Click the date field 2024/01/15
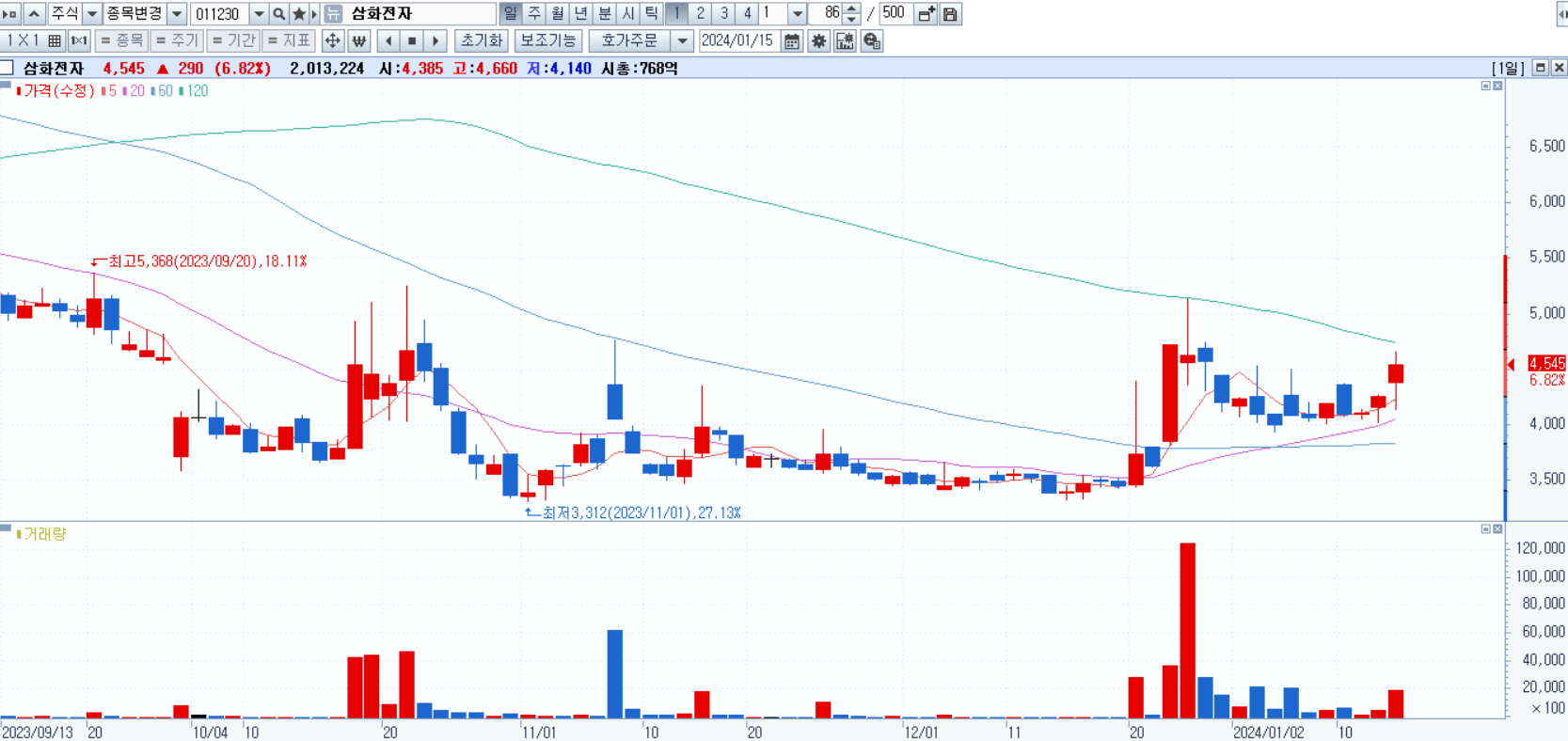 738,40
